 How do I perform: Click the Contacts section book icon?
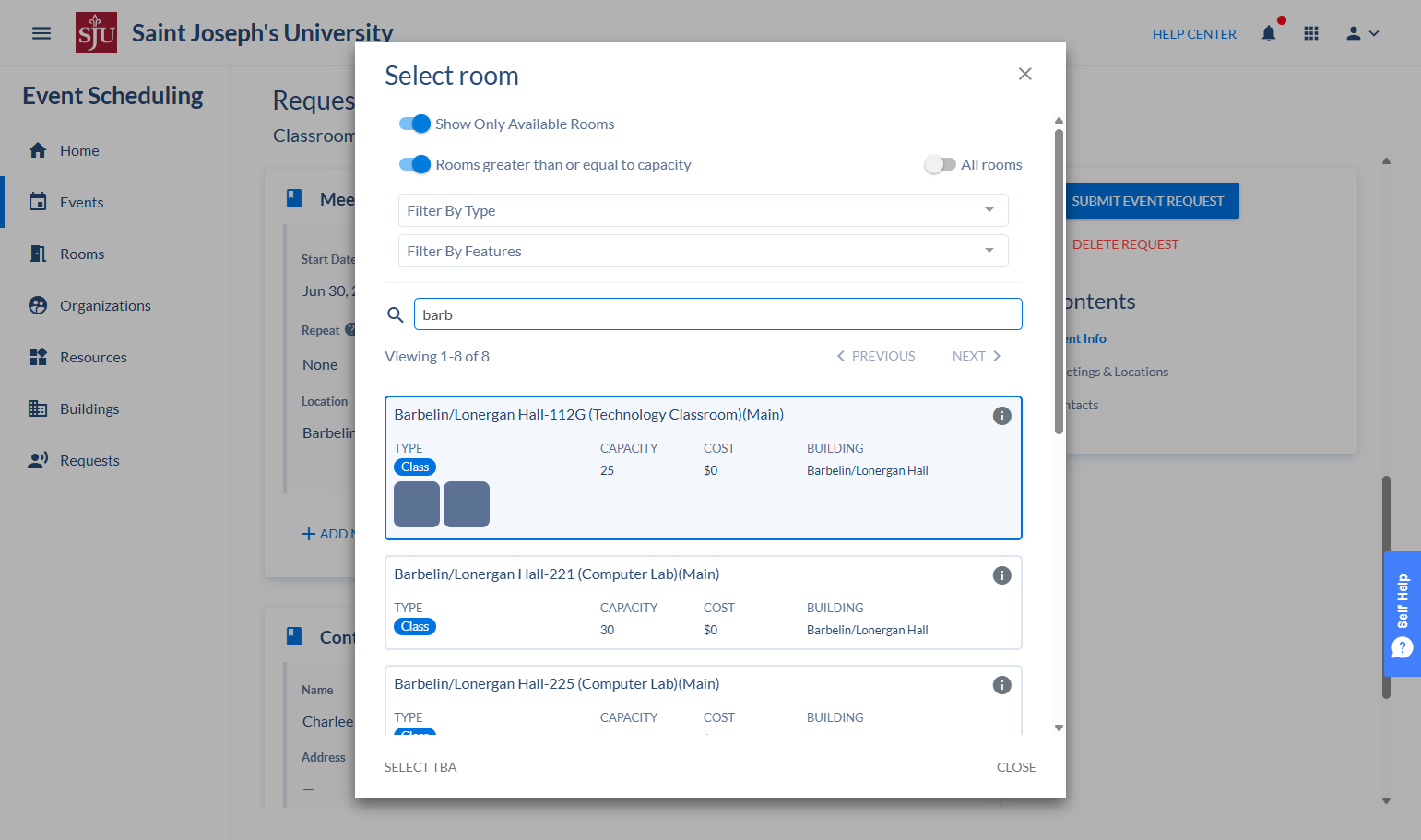pos(294,635)
